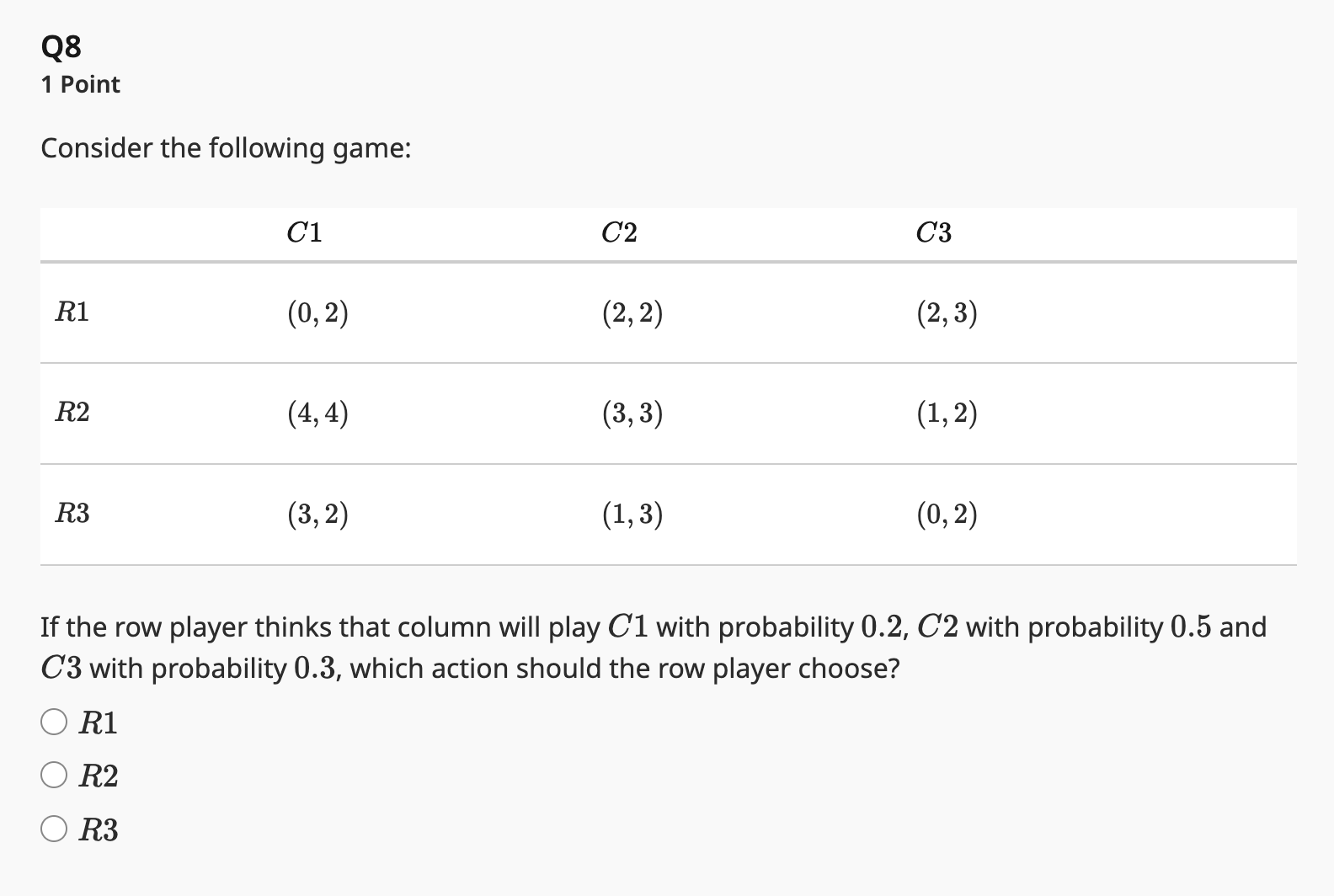Screen dimensions: 1334x896
Task: Click the C1 column header
Action: click(x=302, y=232)
